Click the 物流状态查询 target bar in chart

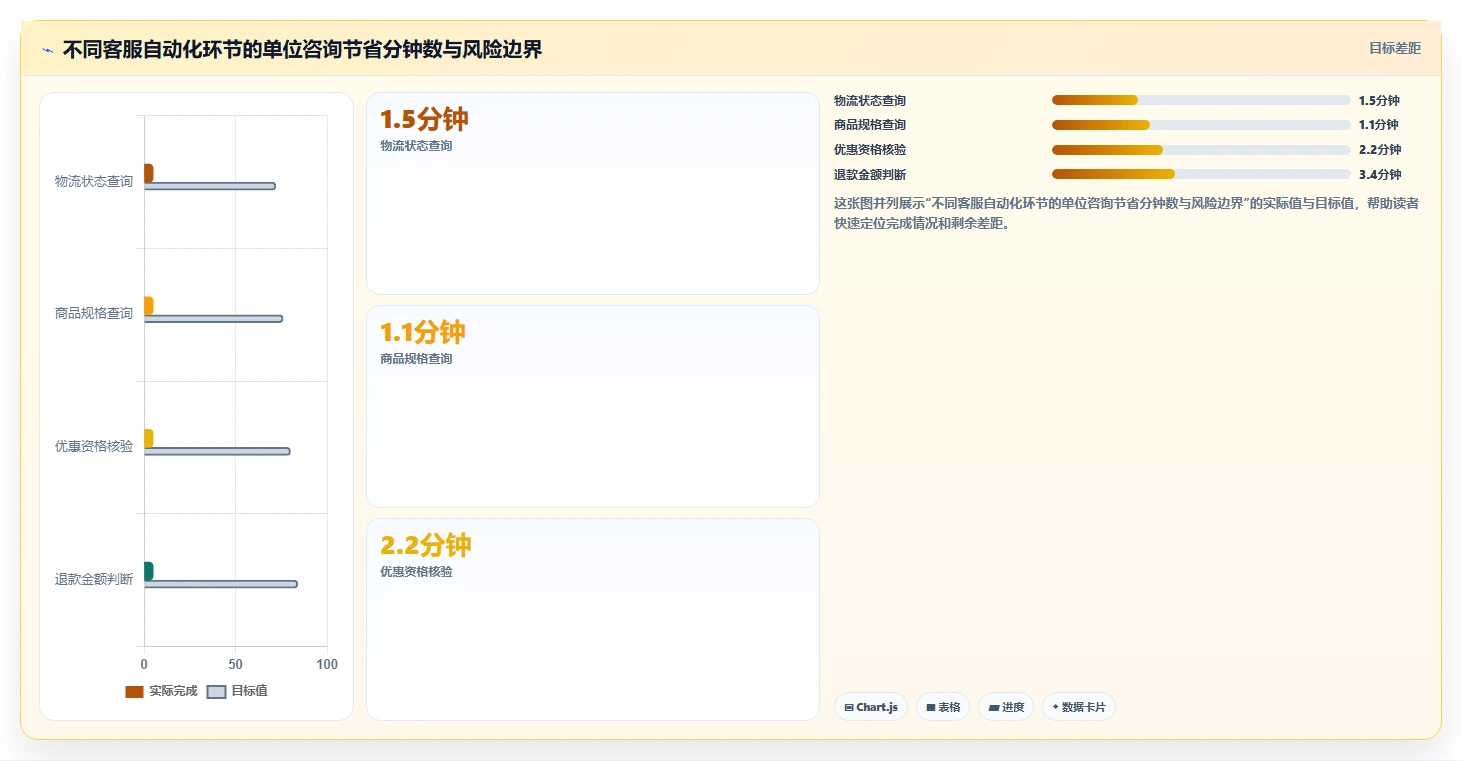tap(210, 186)
